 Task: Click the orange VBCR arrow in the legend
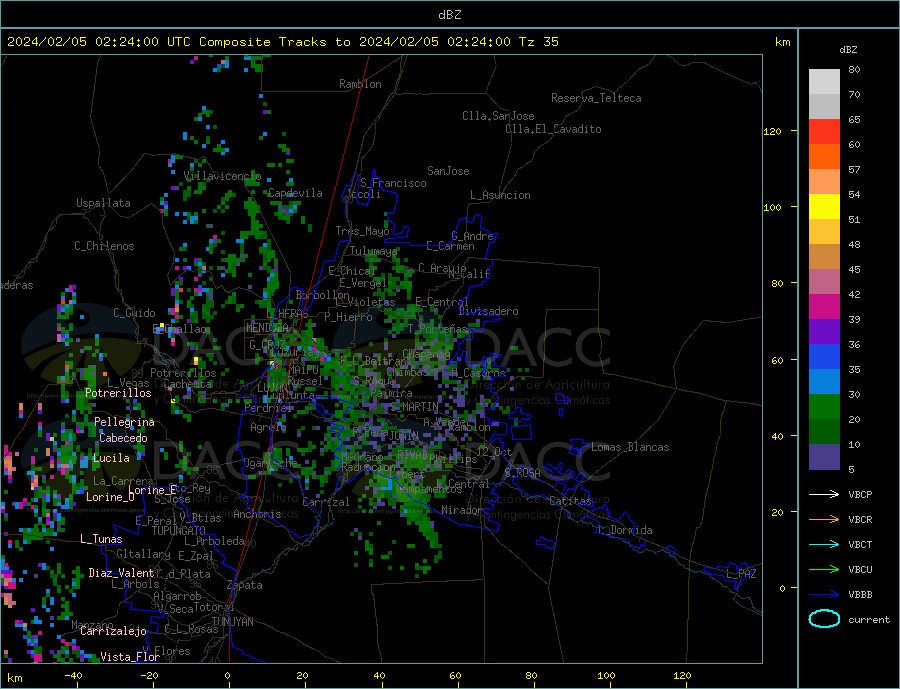(x=824, y=519)
